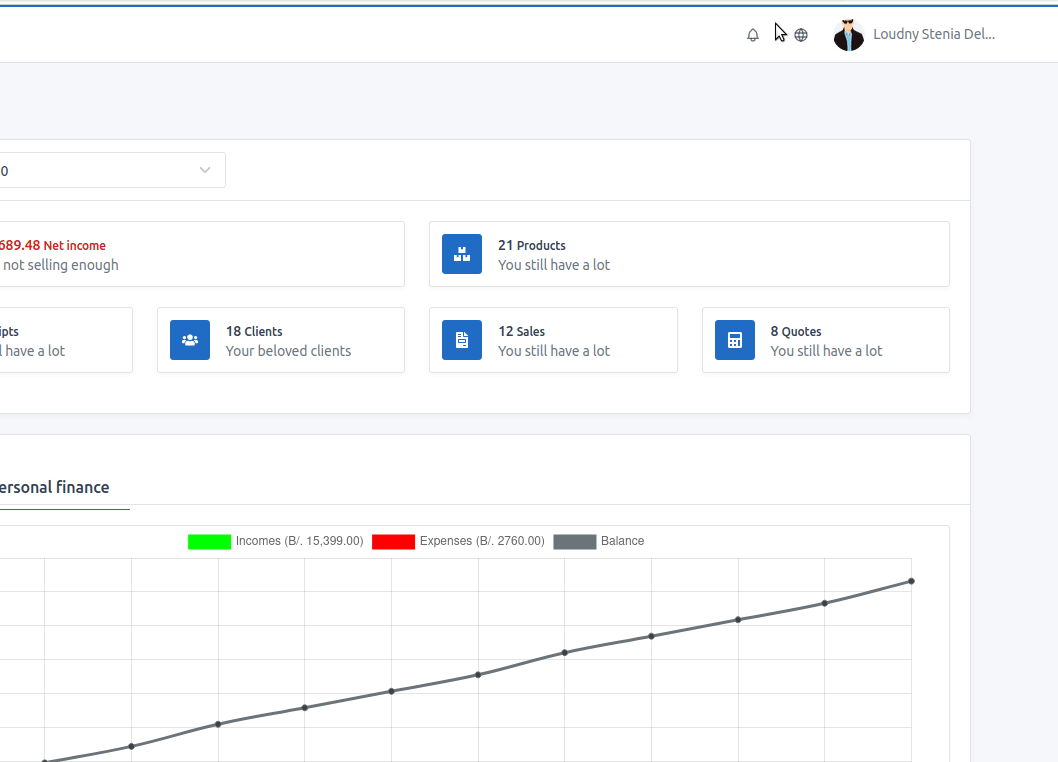Open the Loudny Stenia Del... user menu

pyautogui.click(x=933, y=35)
